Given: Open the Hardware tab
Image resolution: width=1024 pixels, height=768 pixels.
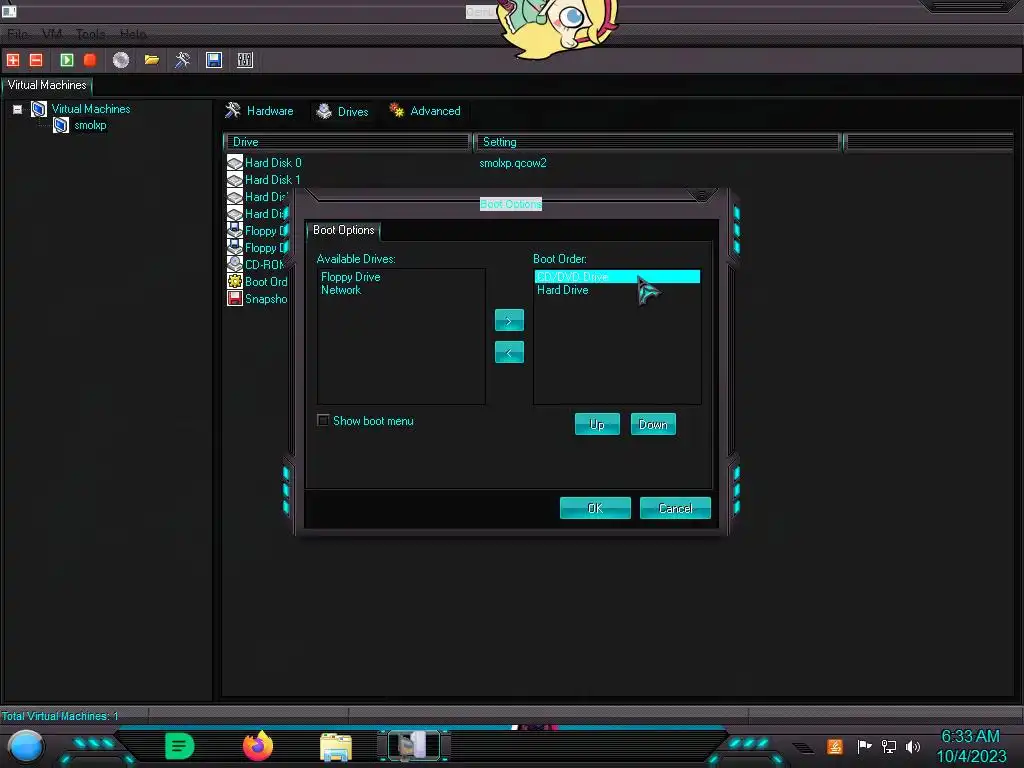Looking at the screenshot, I should [260, 111].
